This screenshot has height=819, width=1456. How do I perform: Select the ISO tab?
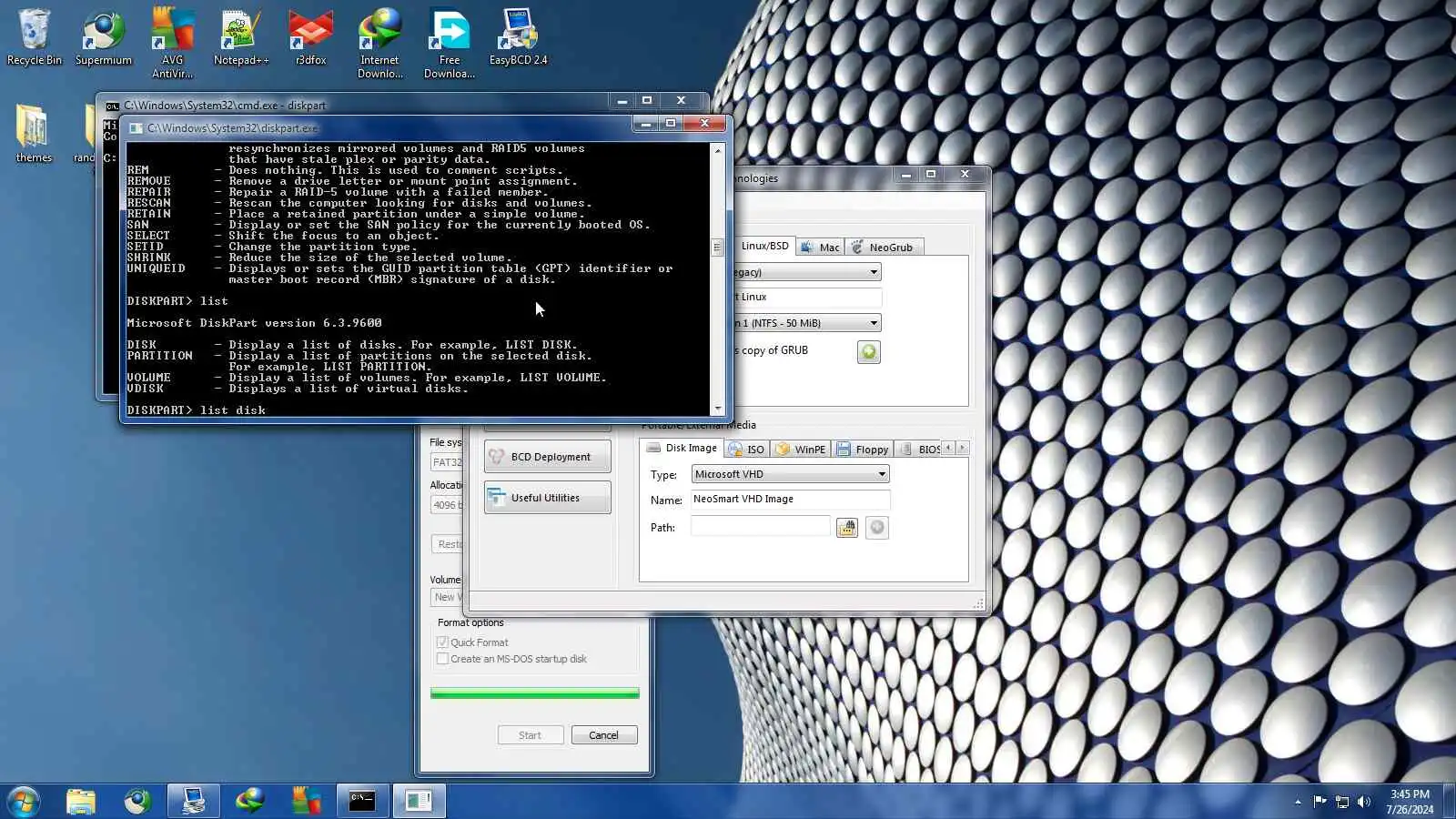747,450
